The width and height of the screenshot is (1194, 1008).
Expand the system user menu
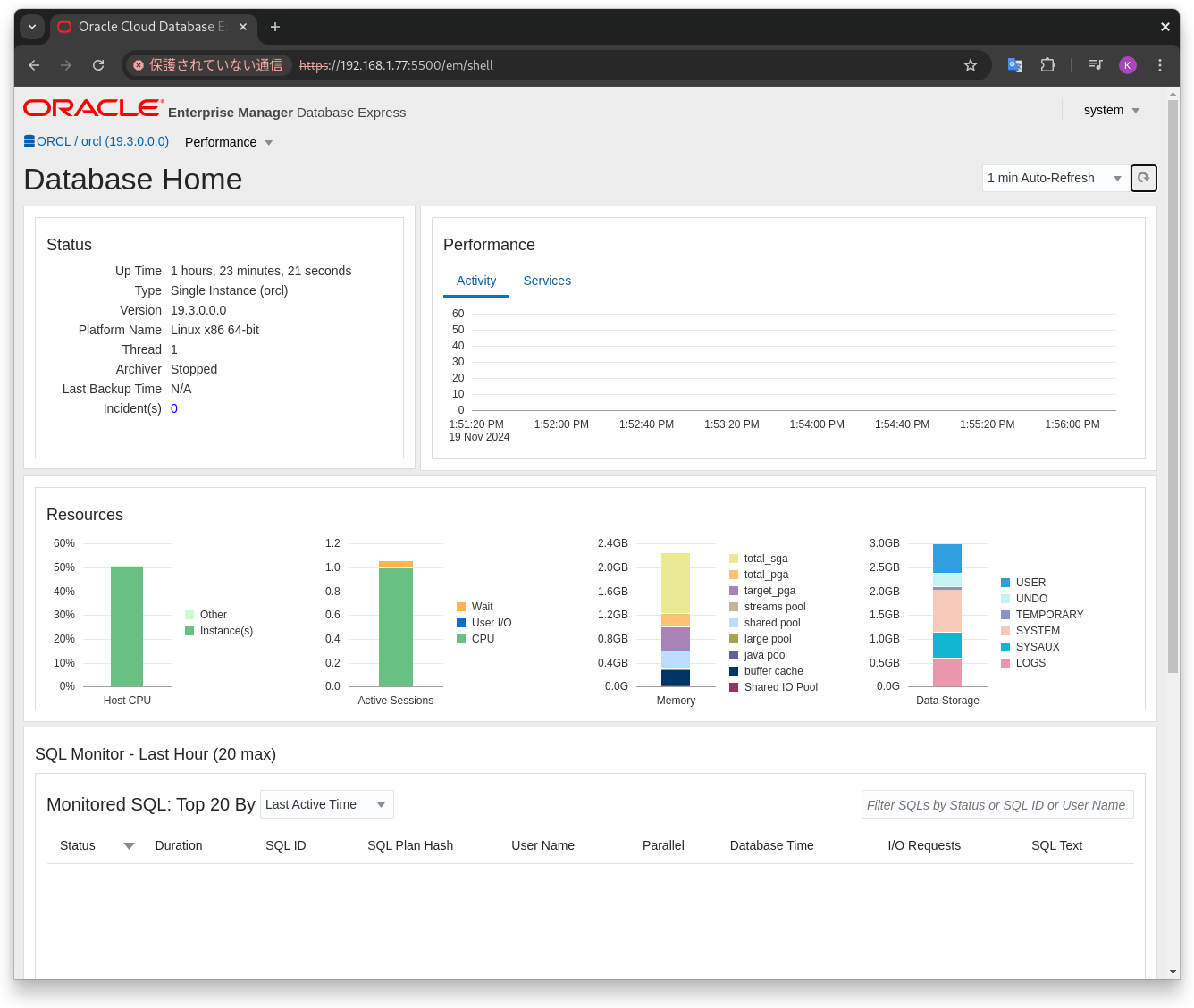(1112, 110)
